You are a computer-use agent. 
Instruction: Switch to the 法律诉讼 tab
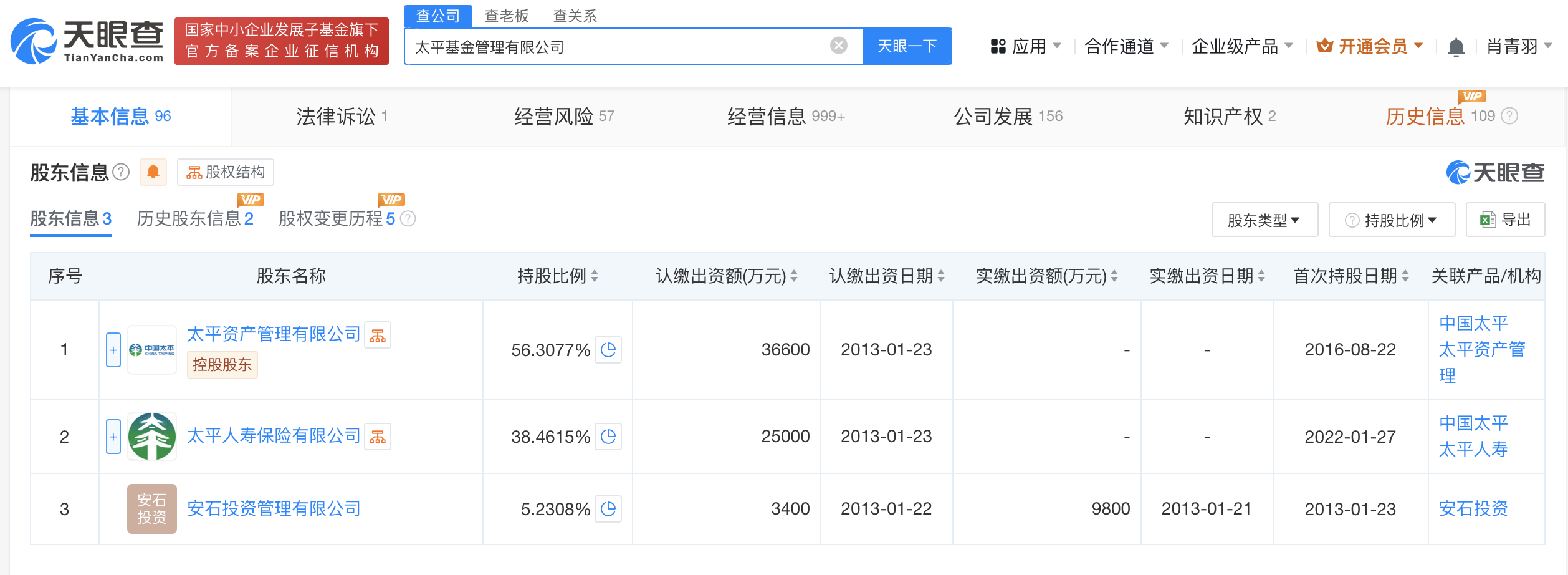pyautogui.click(x=342, y=117)
